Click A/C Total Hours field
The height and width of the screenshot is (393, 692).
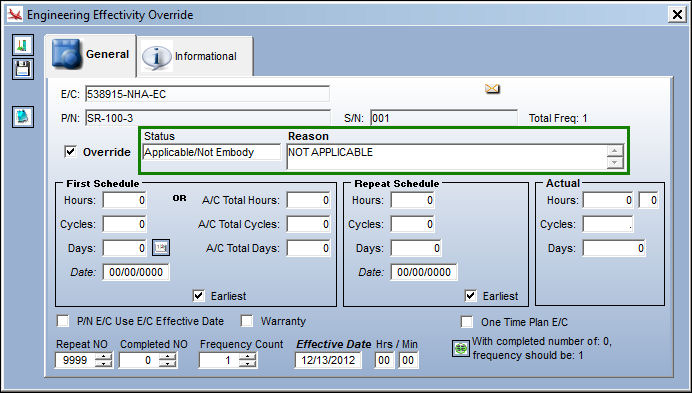click(308, 200)
